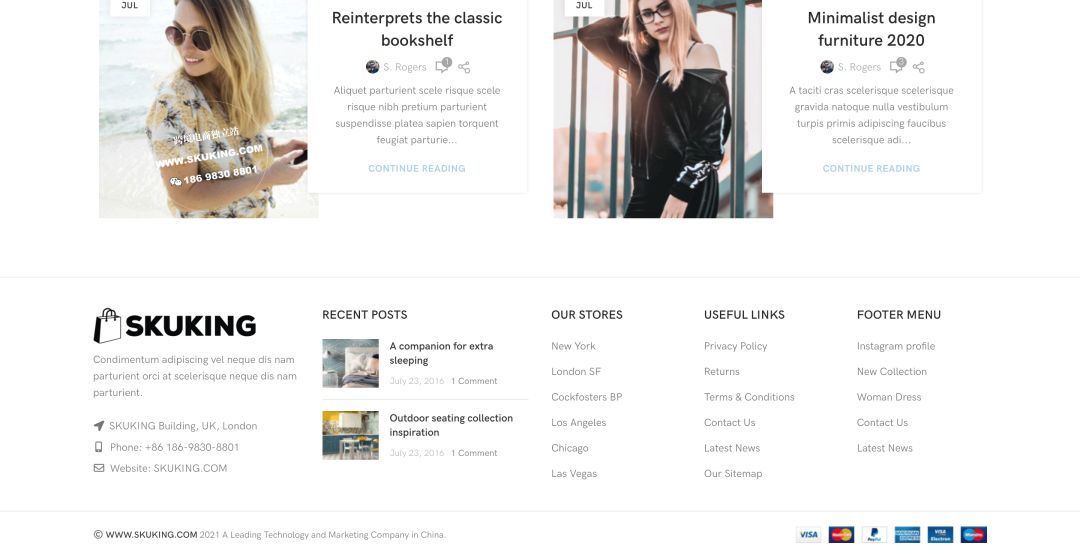Click share icon on bookshelf post

[x=464, y=68]
